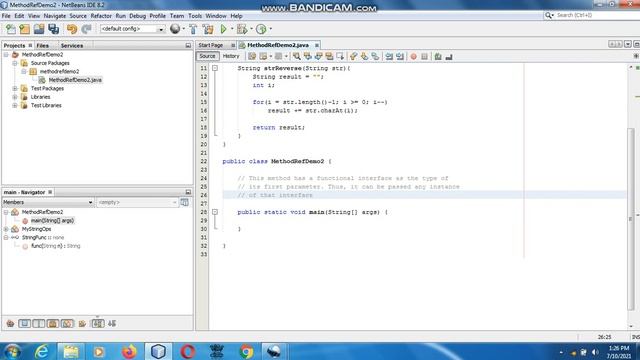Expand the Test Packages node
Image resolution: width=640 pixels, height=360 pixels.
click(15, 89)
